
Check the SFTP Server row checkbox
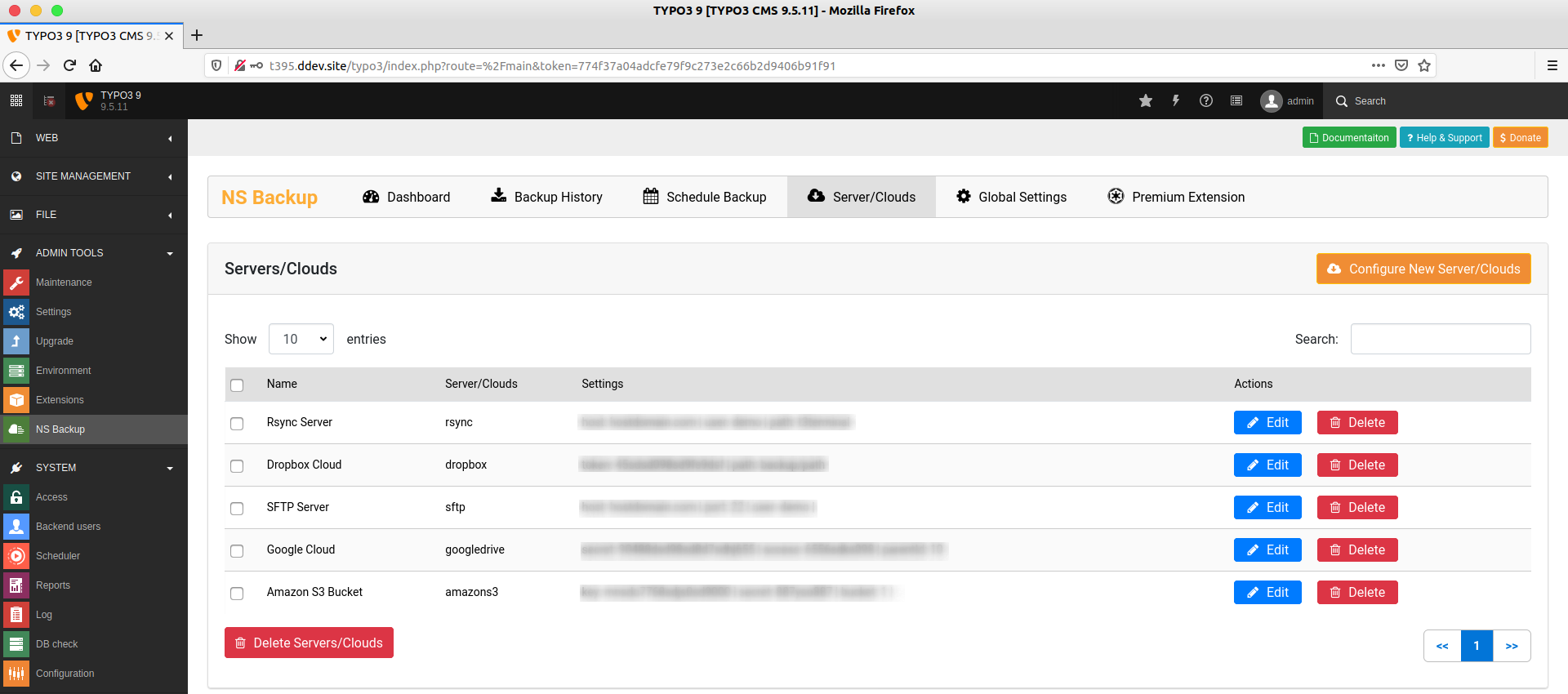(237, 509)
